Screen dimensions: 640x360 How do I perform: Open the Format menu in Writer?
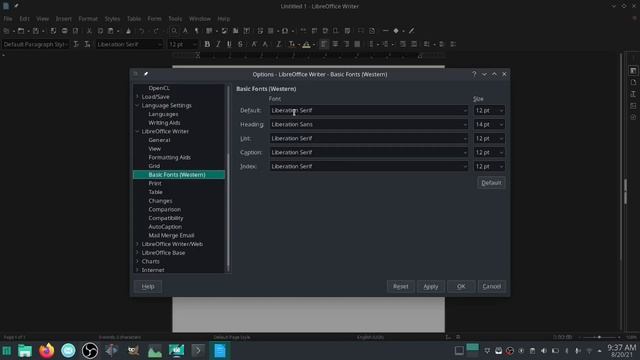pos(88,19)
